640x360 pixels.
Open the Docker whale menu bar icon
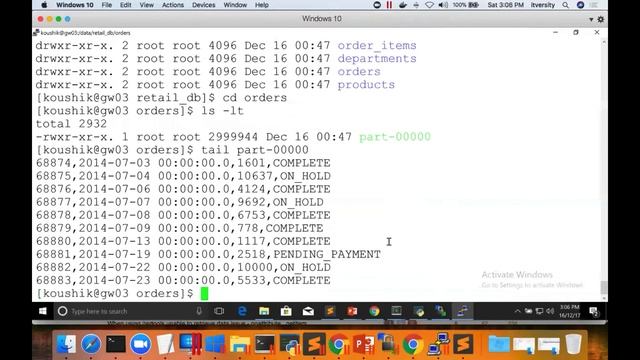coord(403,5)
